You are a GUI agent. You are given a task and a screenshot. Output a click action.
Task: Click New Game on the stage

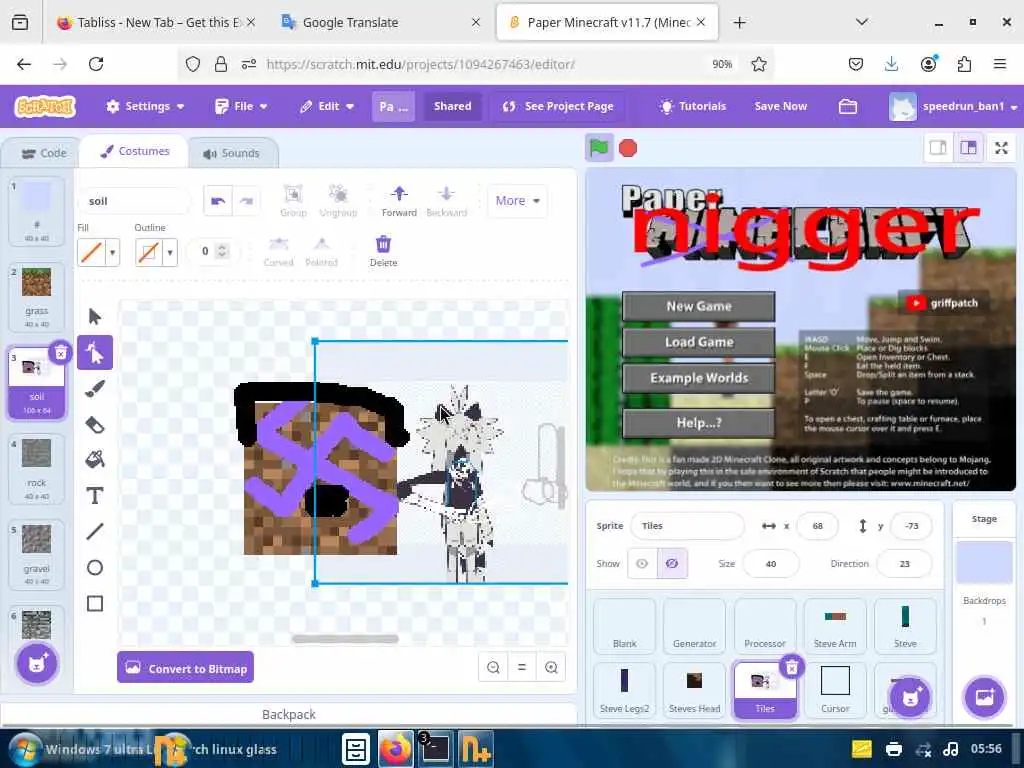click(x=698, y=306)
